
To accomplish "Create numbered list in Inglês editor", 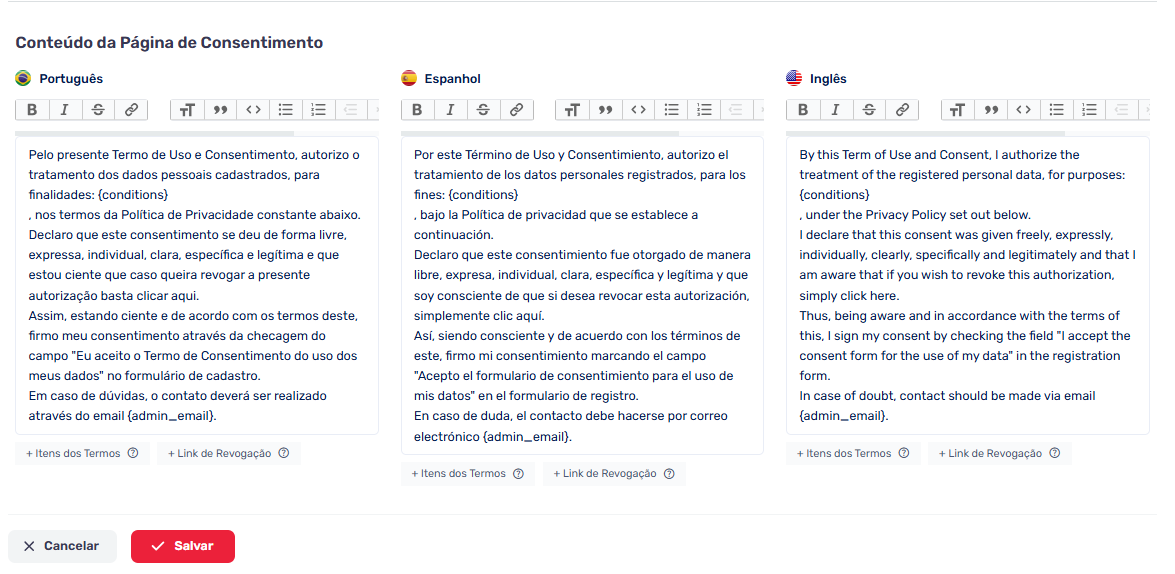I will 1090,110.
